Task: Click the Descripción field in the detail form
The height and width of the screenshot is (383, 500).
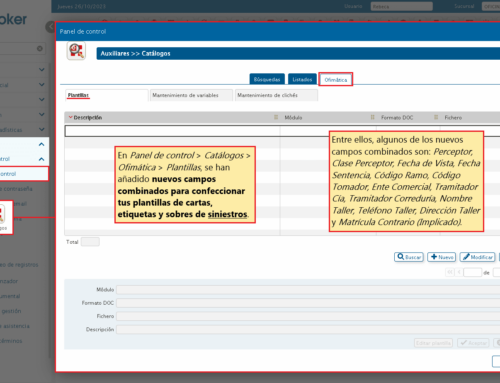Action: click(308, 329)
